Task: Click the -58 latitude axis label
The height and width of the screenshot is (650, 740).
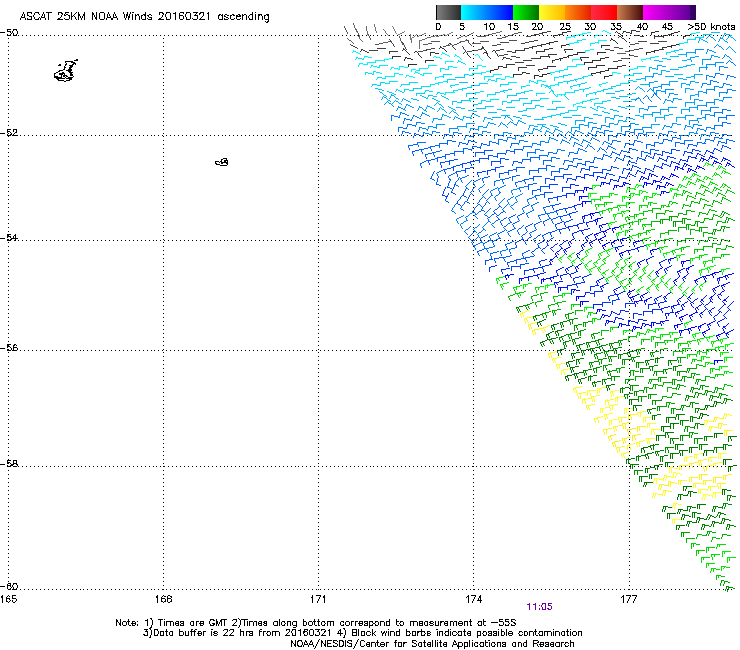Action: click(x=9, y=464)
